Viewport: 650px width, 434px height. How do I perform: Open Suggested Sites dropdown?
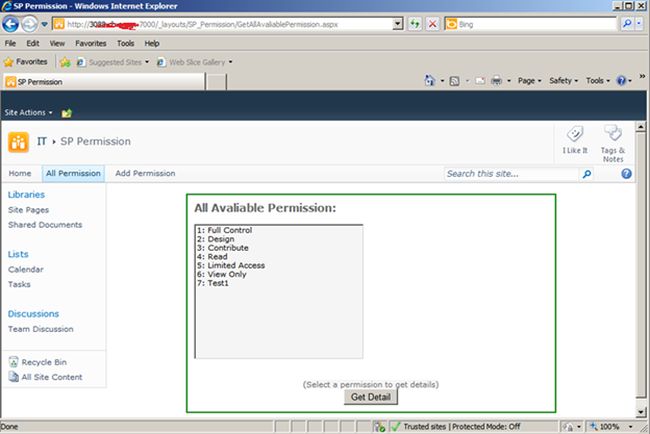coord(113,62)
